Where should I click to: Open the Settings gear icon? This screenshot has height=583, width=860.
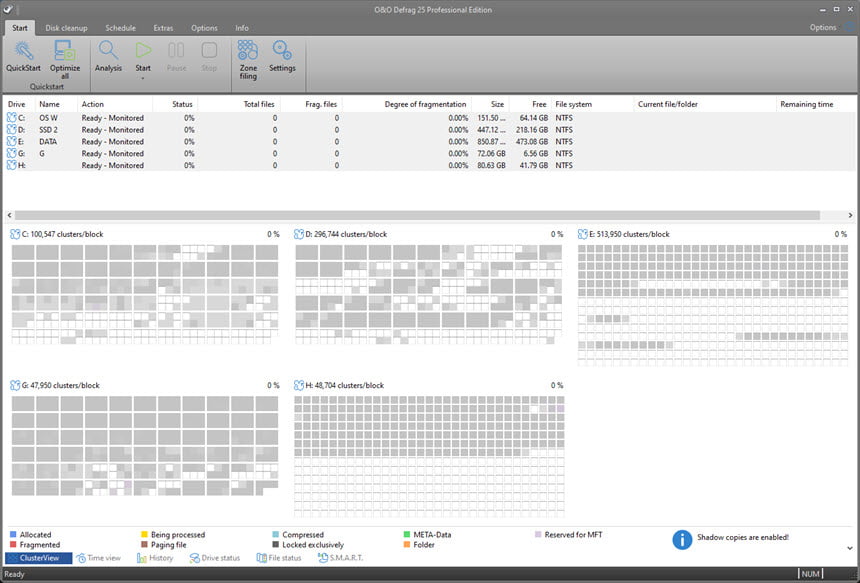click(282, 51)
